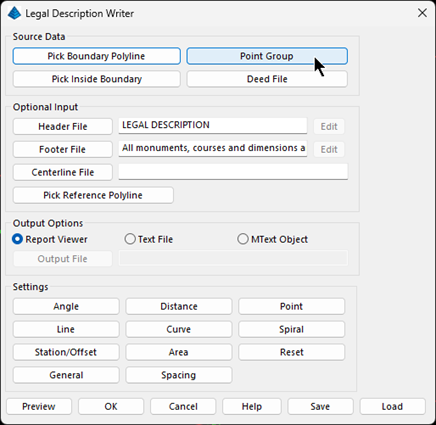Confirm dialog with OK button
Screen dimensions: 436x425
coord(111,406)
